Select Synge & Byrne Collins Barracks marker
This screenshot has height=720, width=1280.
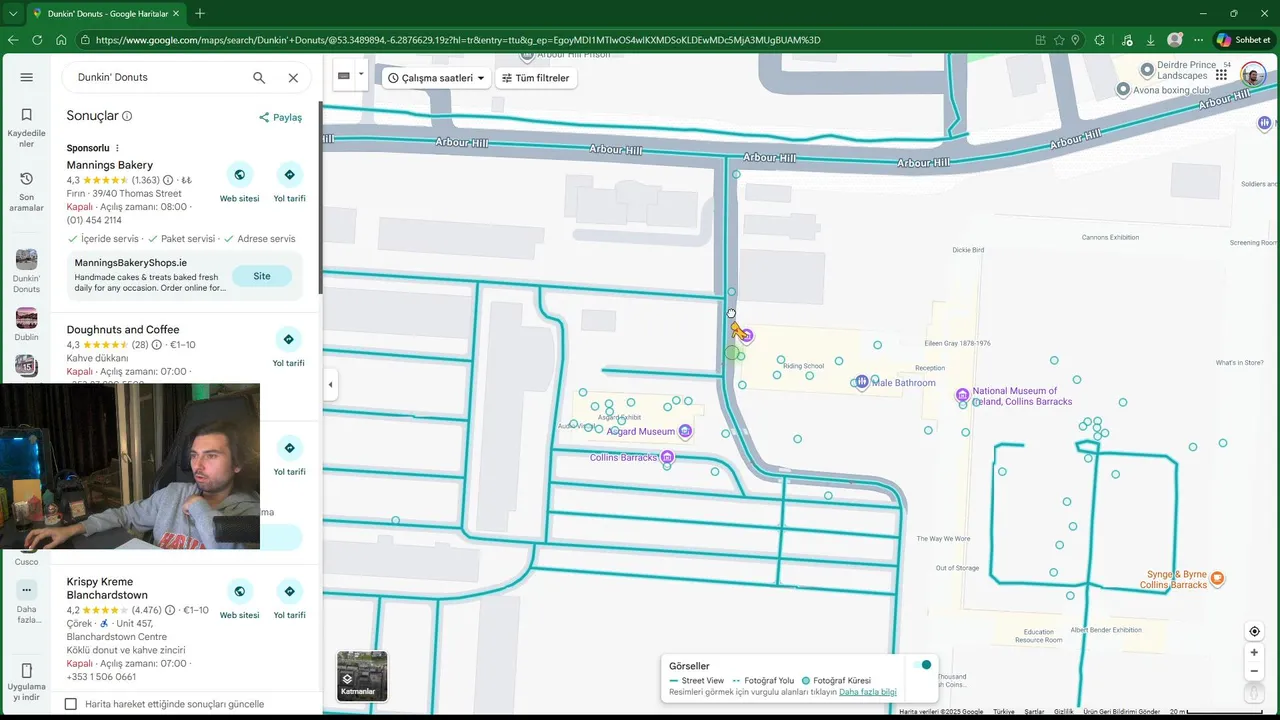(1217, 579)
